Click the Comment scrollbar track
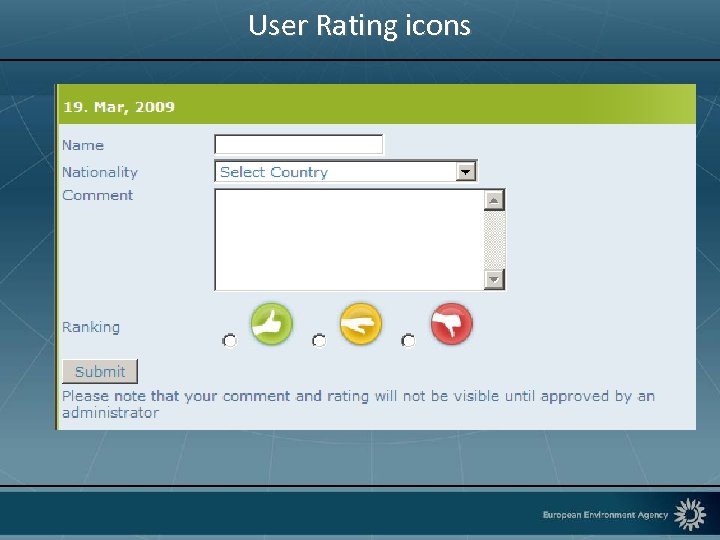This screenshot has height=540, width=720. tap(494, 240)
